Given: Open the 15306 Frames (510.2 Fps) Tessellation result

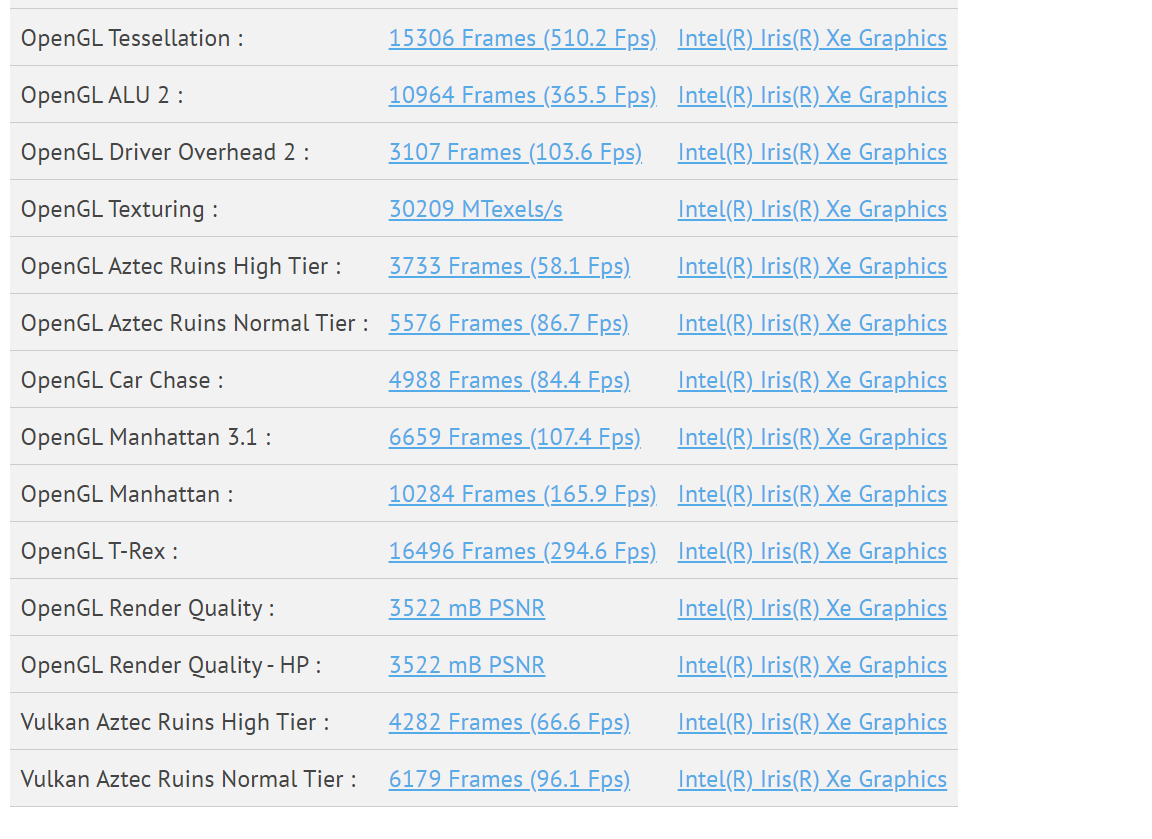Looking at the screenshot, I should [x=522, y=38].
